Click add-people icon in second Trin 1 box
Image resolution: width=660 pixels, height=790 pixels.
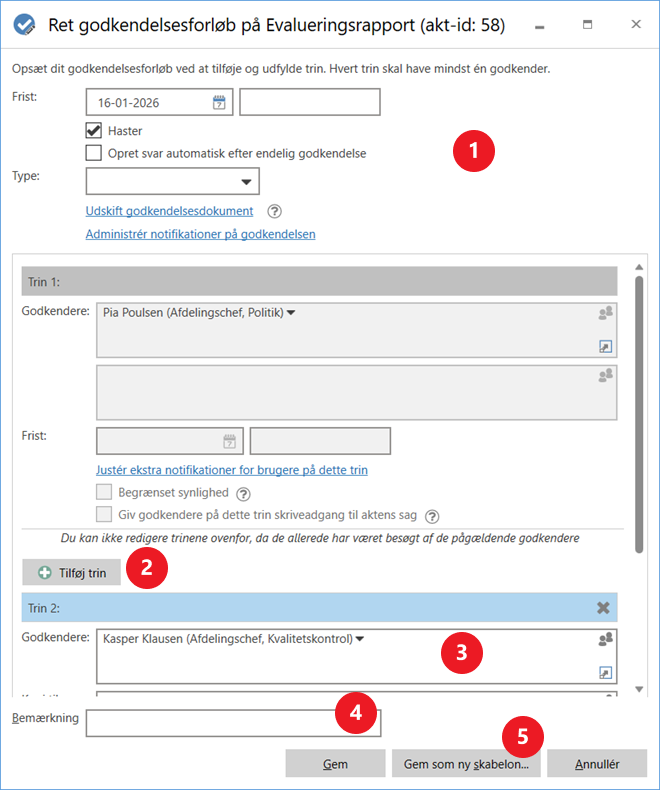[605, 376]
